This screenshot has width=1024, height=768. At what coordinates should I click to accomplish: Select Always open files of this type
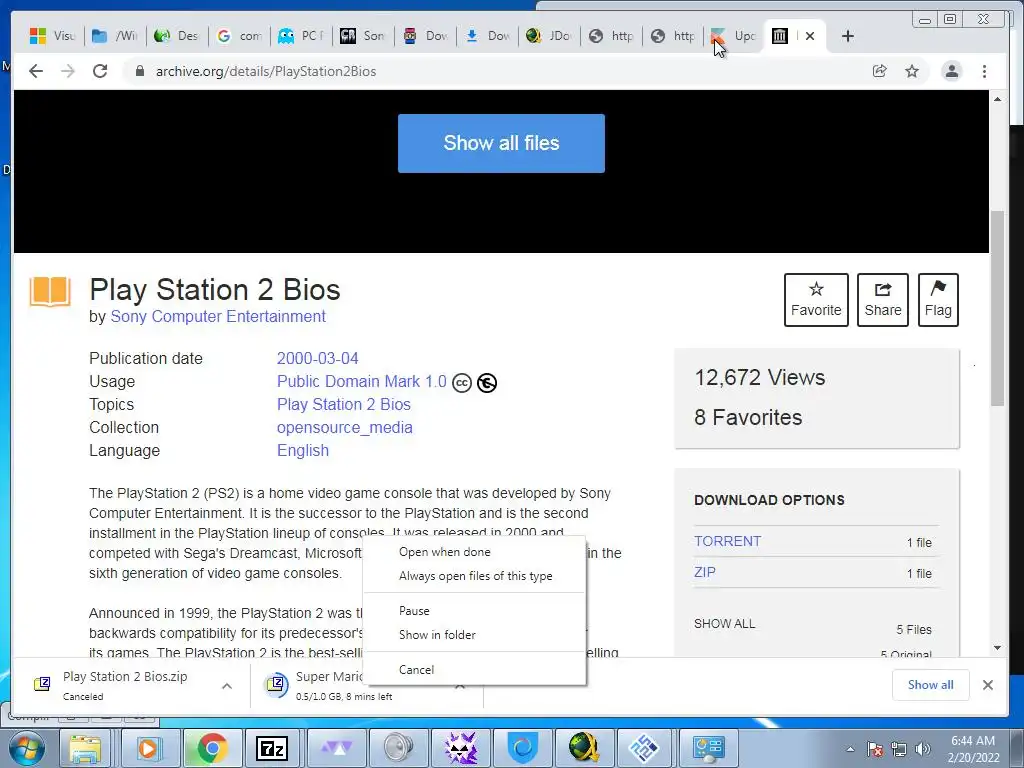pos(475,576)
